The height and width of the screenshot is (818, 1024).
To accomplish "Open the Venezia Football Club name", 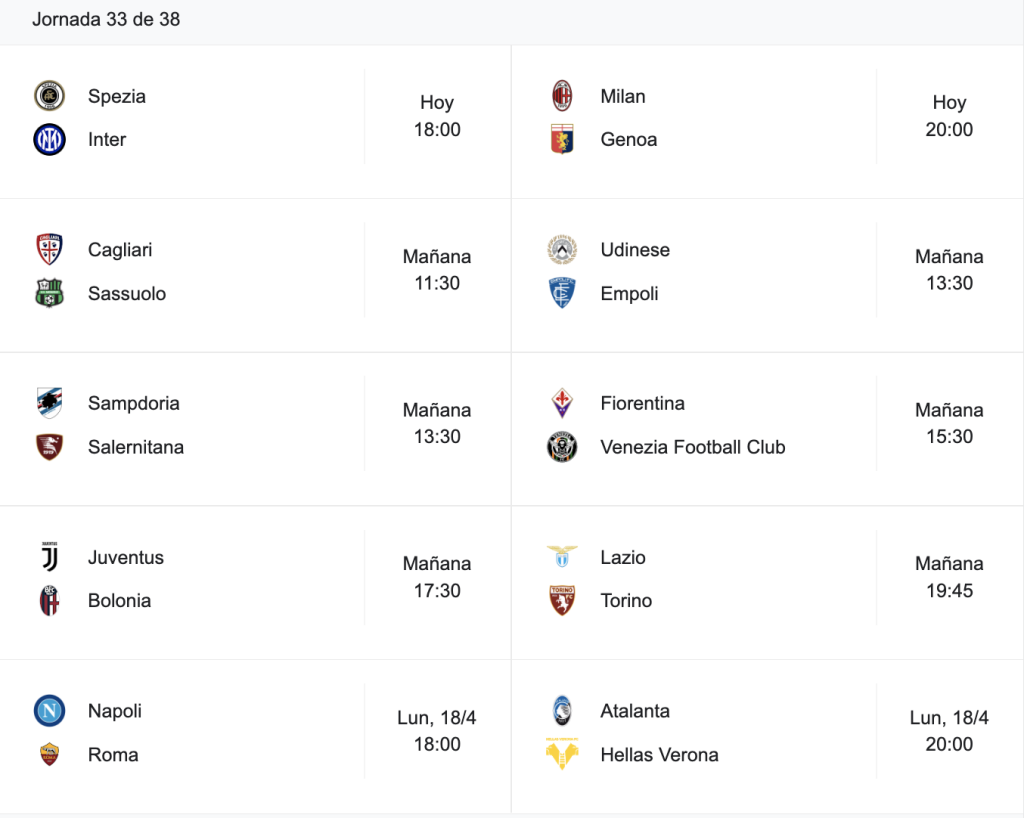I will pyautogui.click(x=693, y=447).
